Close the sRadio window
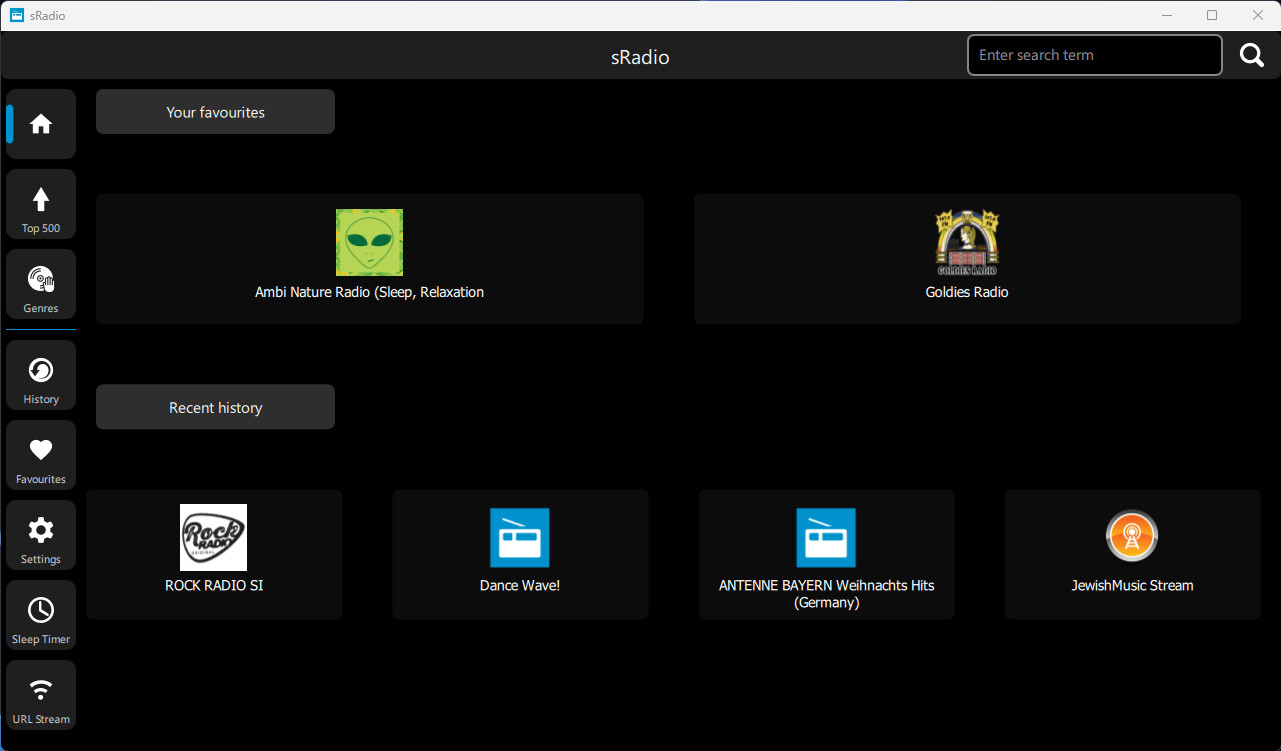 click(1258, 15)
